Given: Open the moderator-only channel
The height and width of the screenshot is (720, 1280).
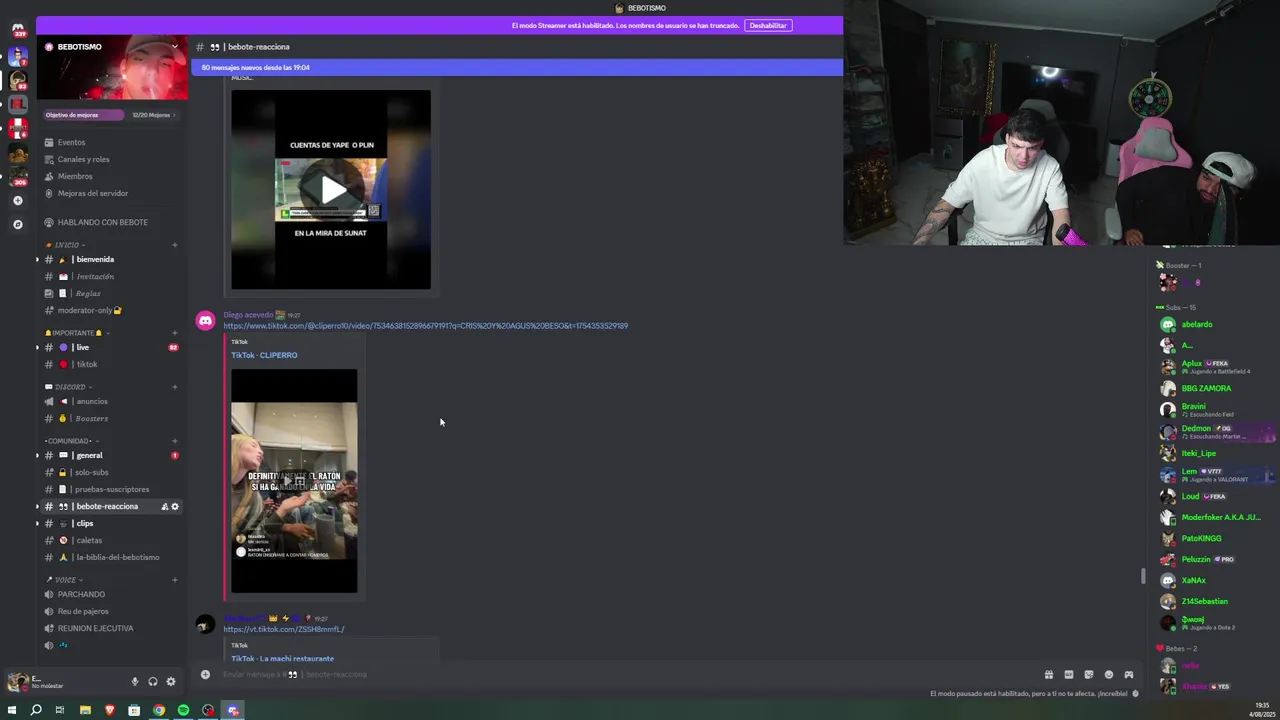Looking at the screenshot, I should 90,310.
